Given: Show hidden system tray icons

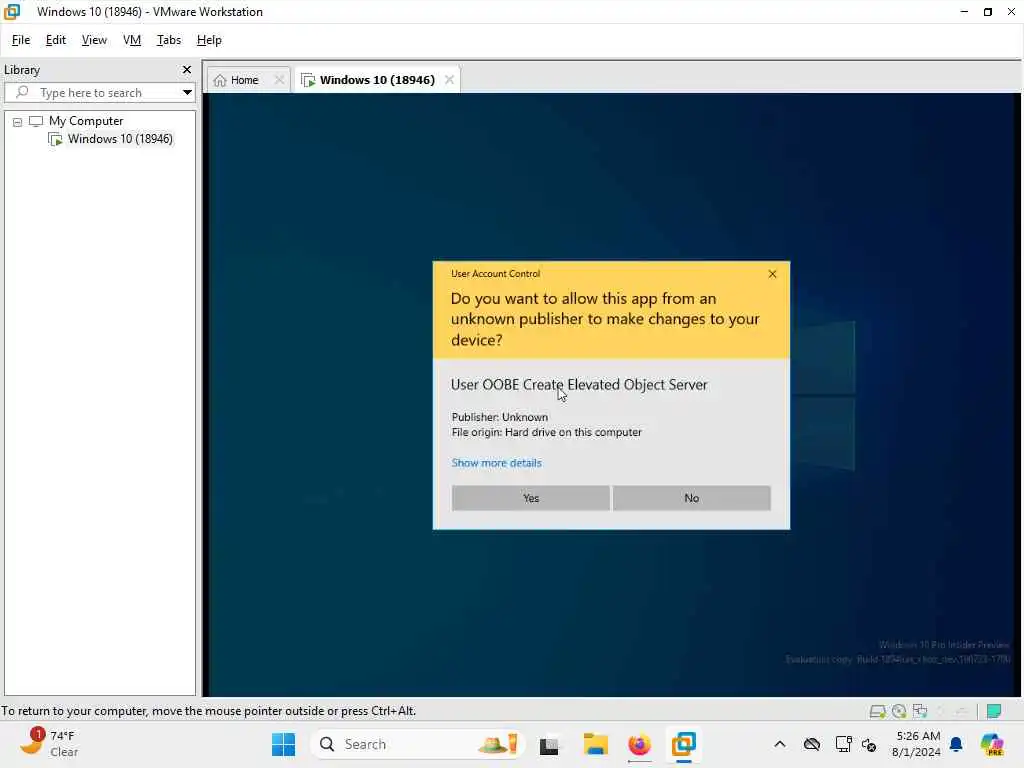Looking at the screenshot, I should pos(780,744).
